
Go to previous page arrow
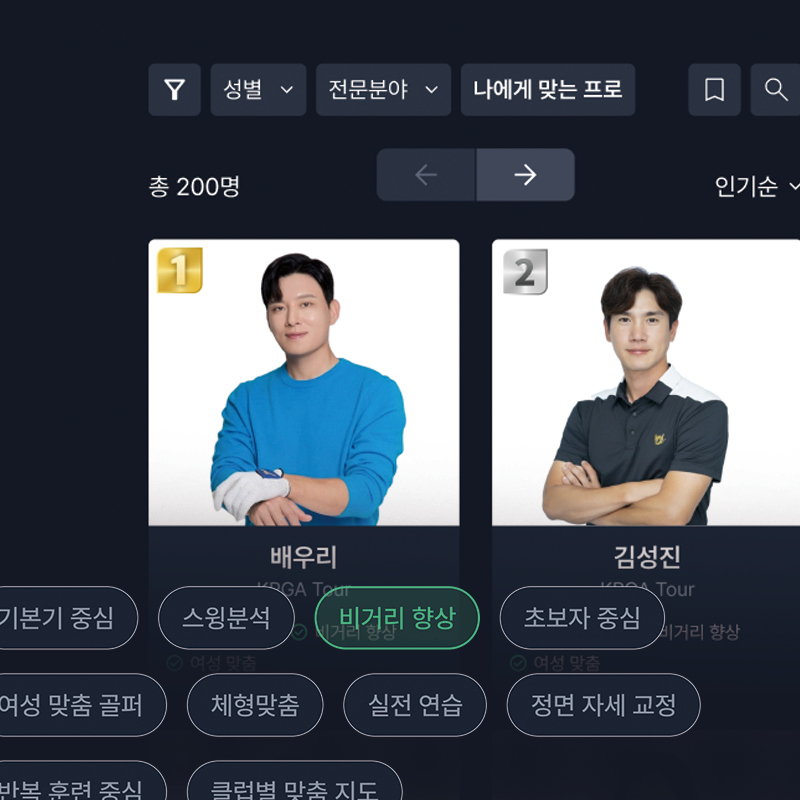pyautogui.click(x=426, y=175)
